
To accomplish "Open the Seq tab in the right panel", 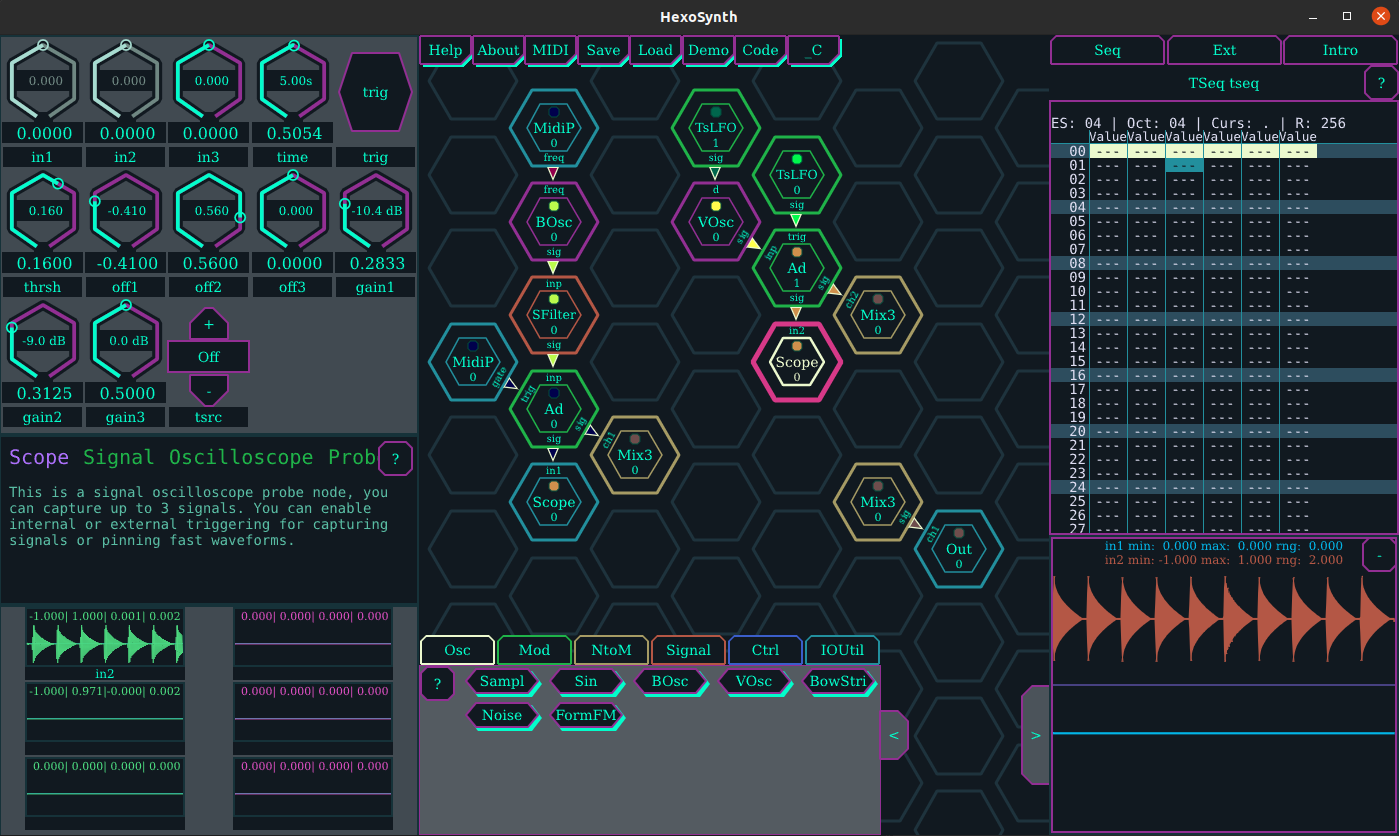I will (1106, 49).
